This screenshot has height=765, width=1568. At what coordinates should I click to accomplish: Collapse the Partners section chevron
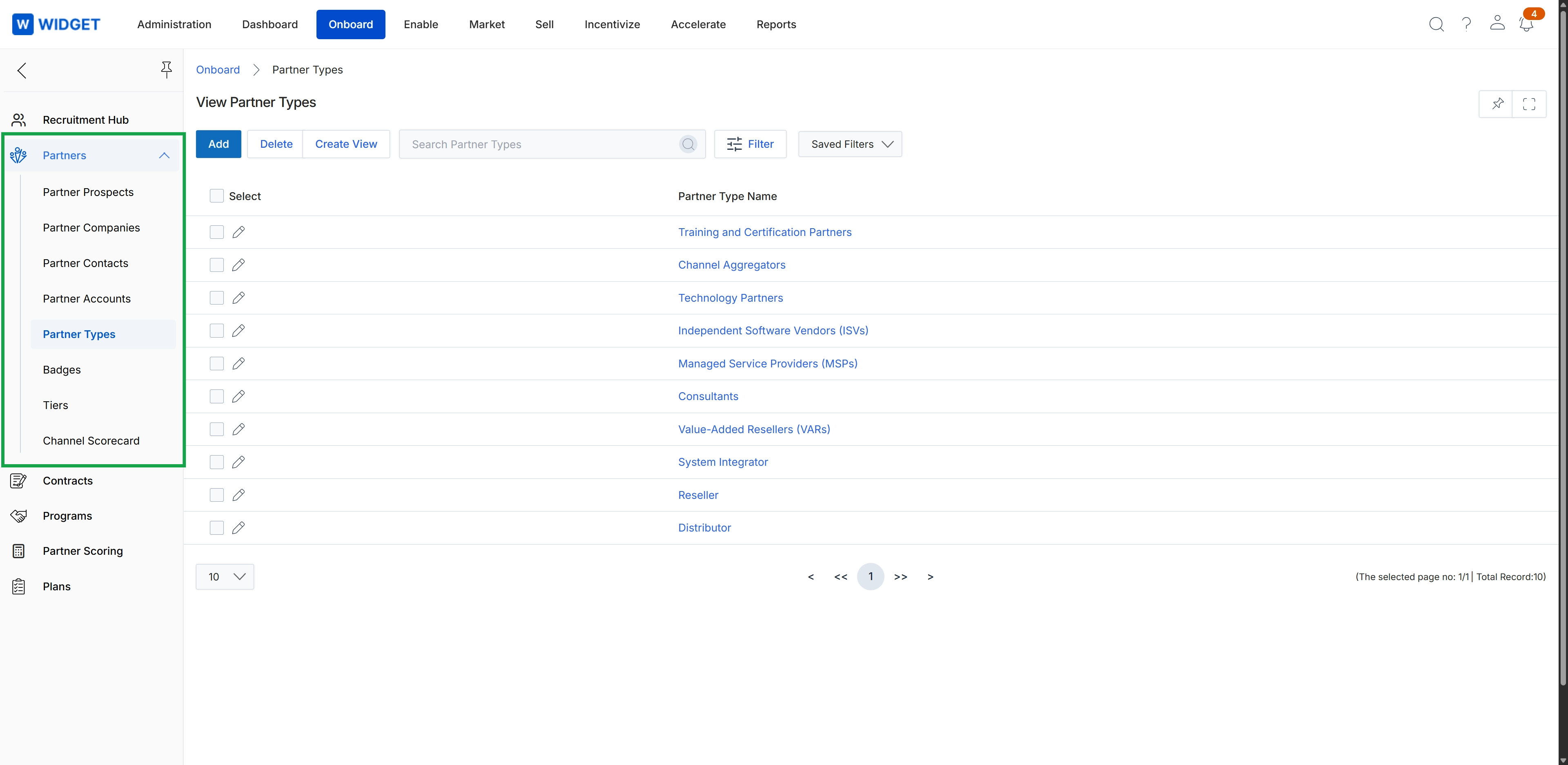click(x=164, y=156)
